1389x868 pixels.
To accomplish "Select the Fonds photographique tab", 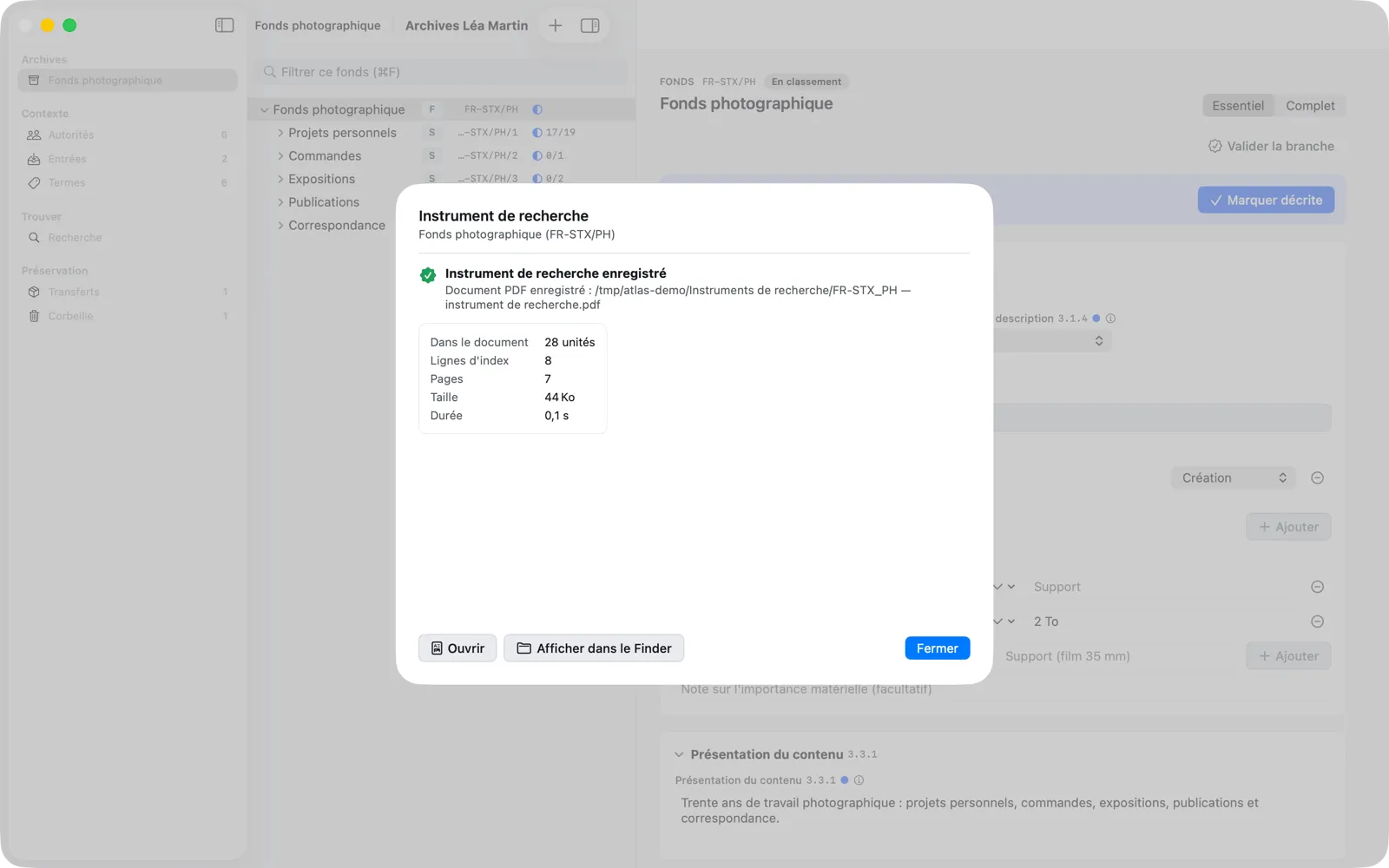I will [318, 25].
